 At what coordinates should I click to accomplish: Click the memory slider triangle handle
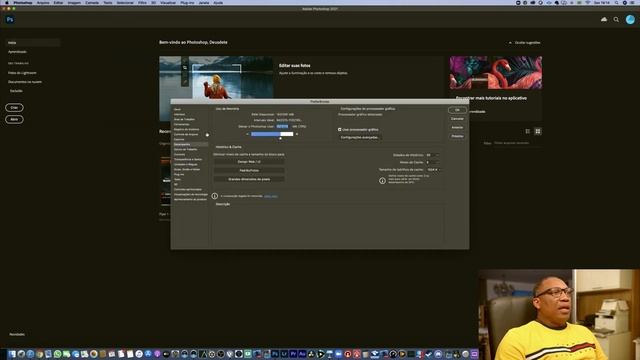280,138
